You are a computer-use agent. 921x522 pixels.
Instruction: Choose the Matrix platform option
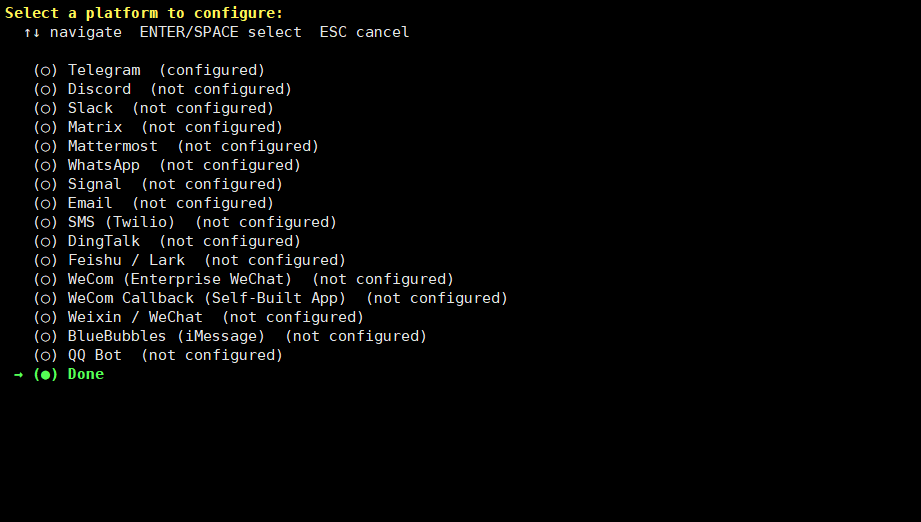[x=95, y=127]
